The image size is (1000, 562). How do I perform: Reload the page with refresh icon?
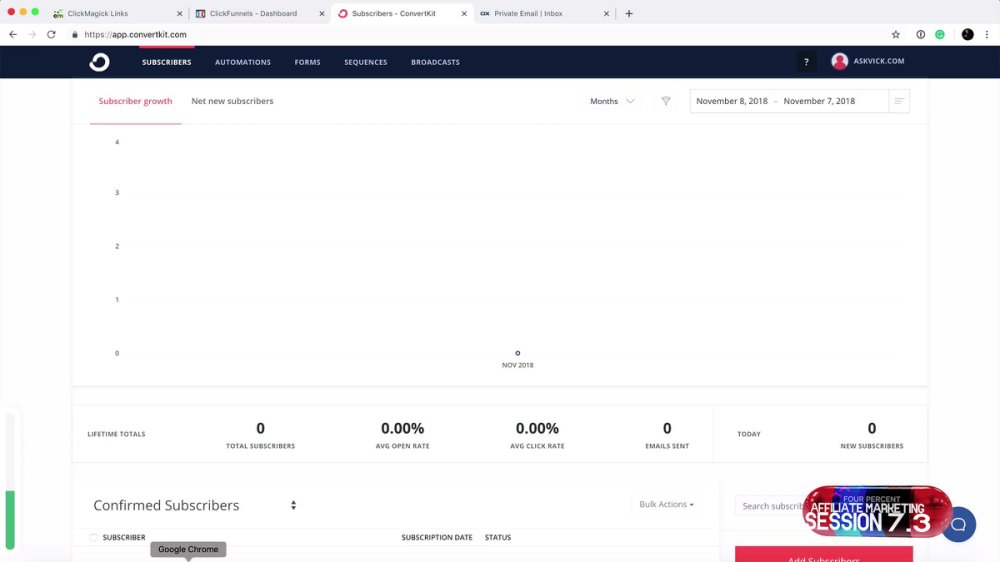(x=51, y=34)
